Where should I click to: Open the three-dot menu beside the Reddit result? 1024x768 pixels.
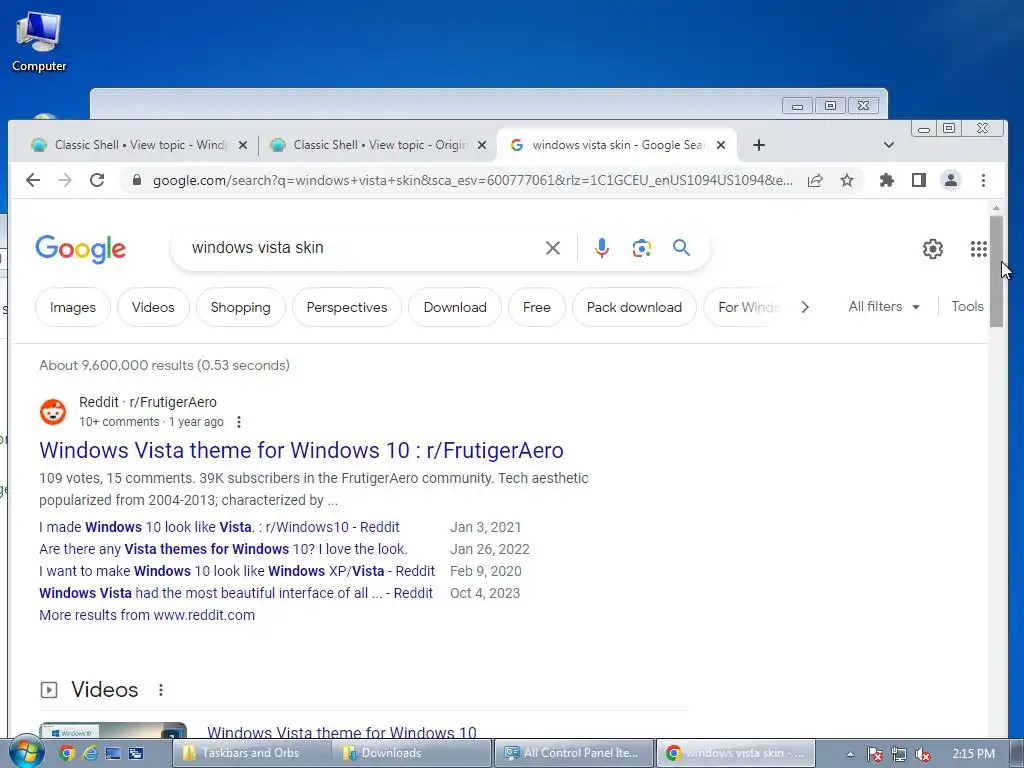tap(239, 422)
